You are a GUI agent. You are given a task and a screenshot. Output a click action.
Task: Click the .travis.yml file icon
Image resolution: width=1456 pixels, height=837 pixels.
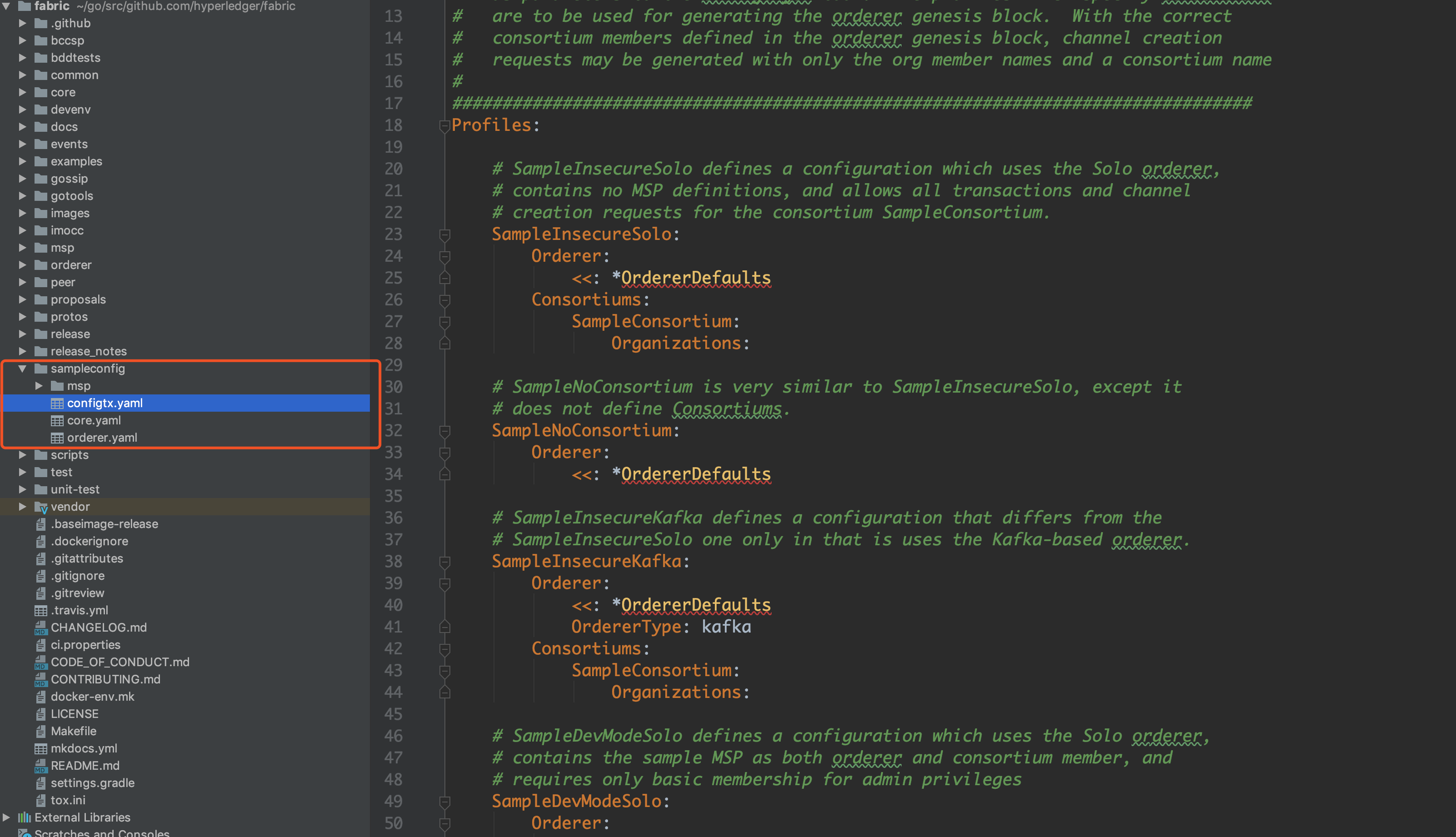40,611
